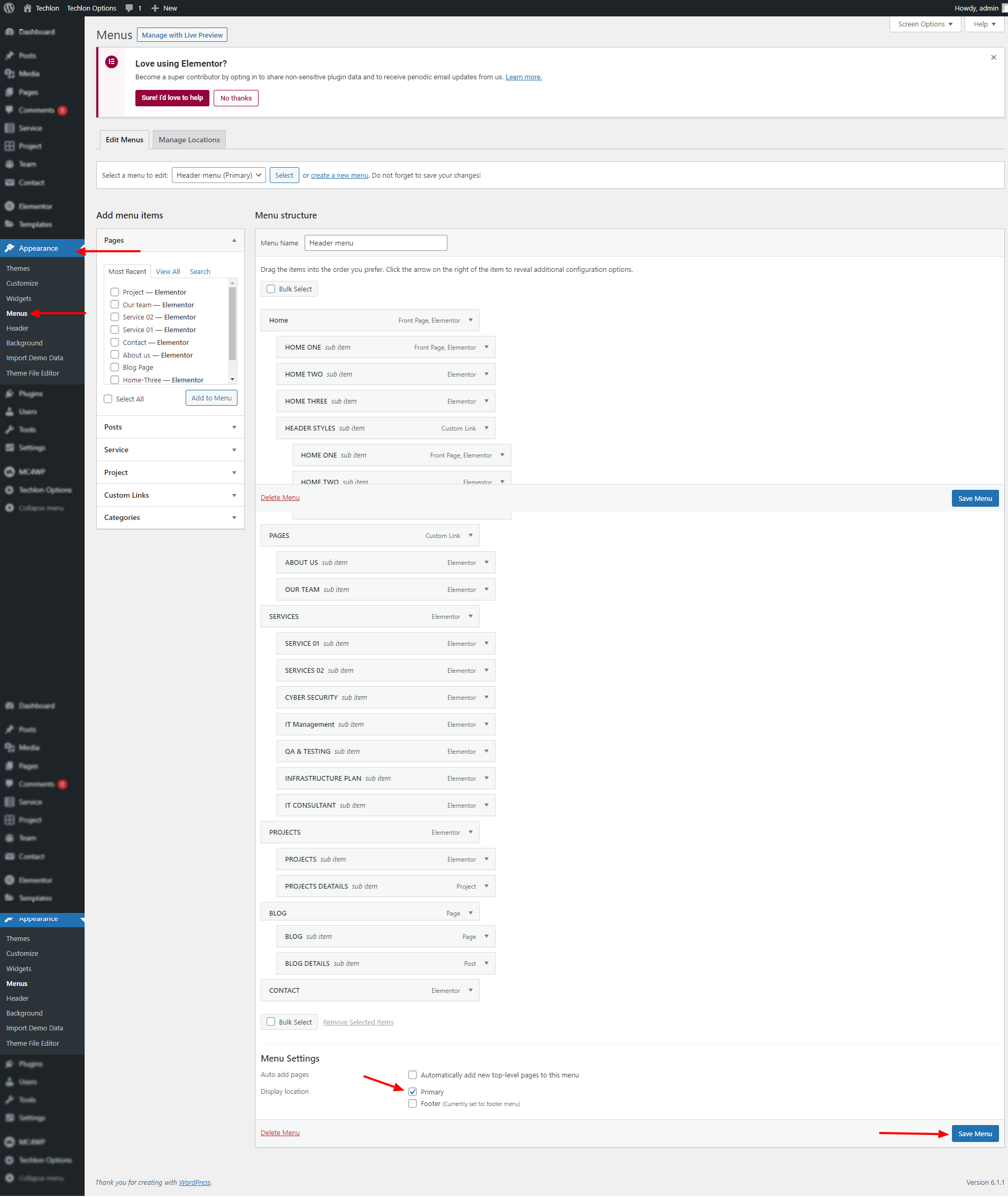Toggle the Footer display location checkbox
This screenshot has width=1008, height=1197.
(413, 1104)
